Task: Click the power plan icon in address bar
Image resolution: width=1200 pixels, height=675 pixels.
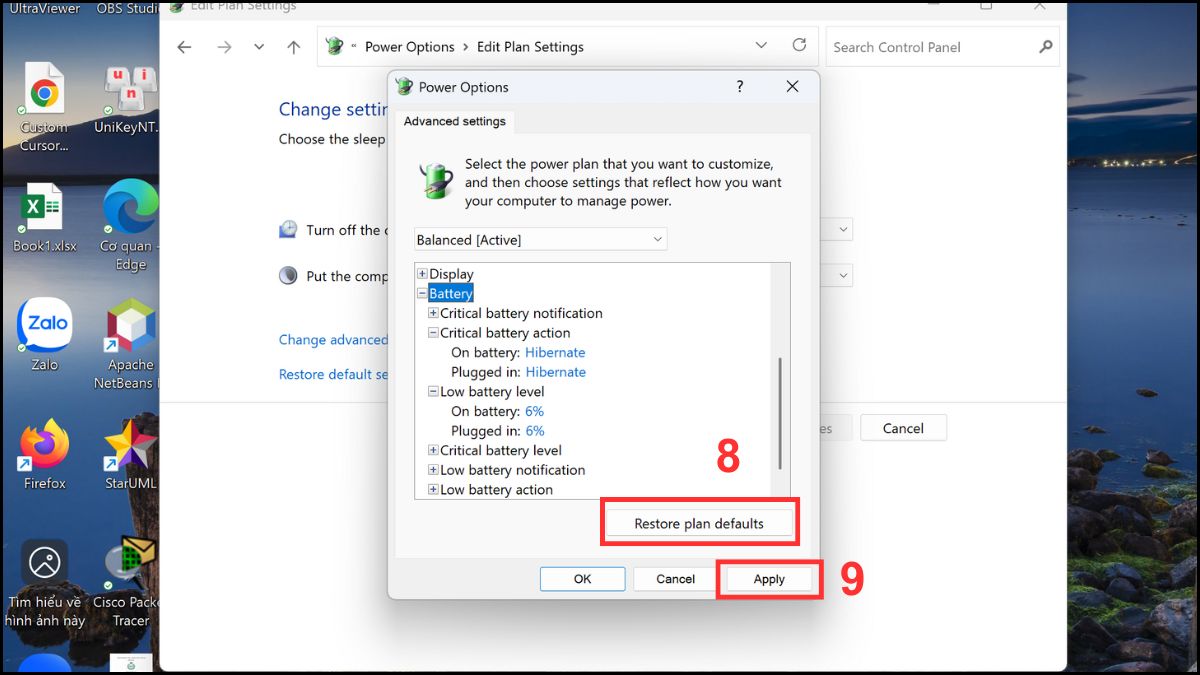Action: click(x=335, y=46)
